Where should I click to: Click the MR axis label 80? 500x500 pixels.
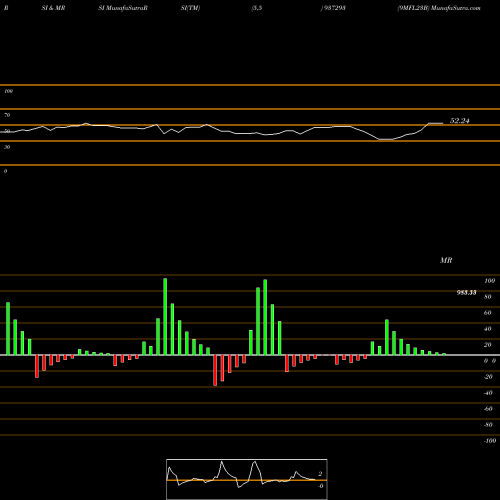pos(487,297)
